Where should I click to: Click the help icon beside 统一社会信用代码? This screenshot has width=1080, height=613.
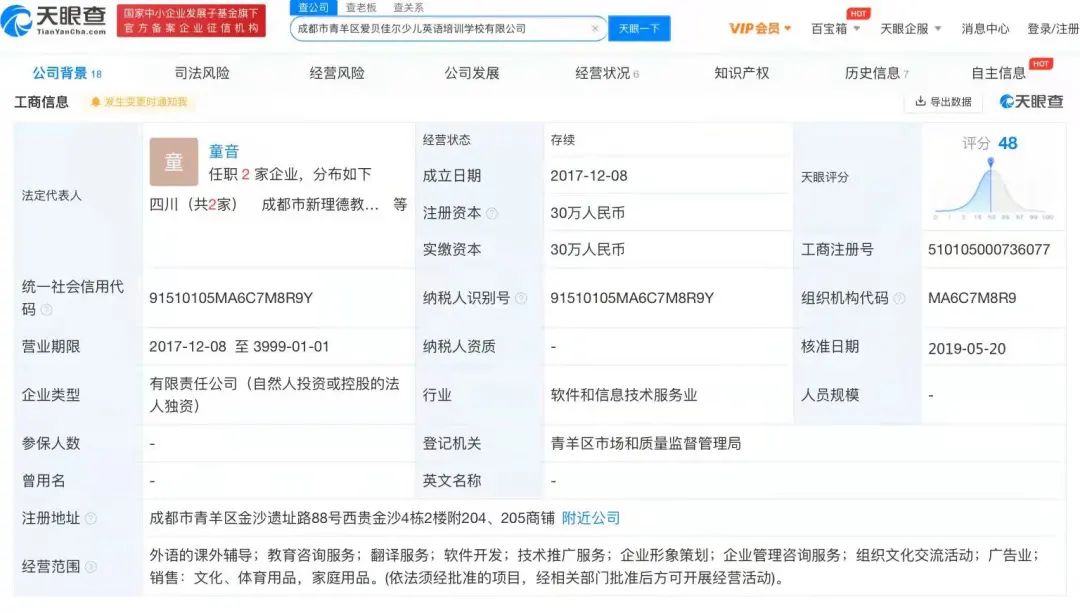[x=49, y=309]
